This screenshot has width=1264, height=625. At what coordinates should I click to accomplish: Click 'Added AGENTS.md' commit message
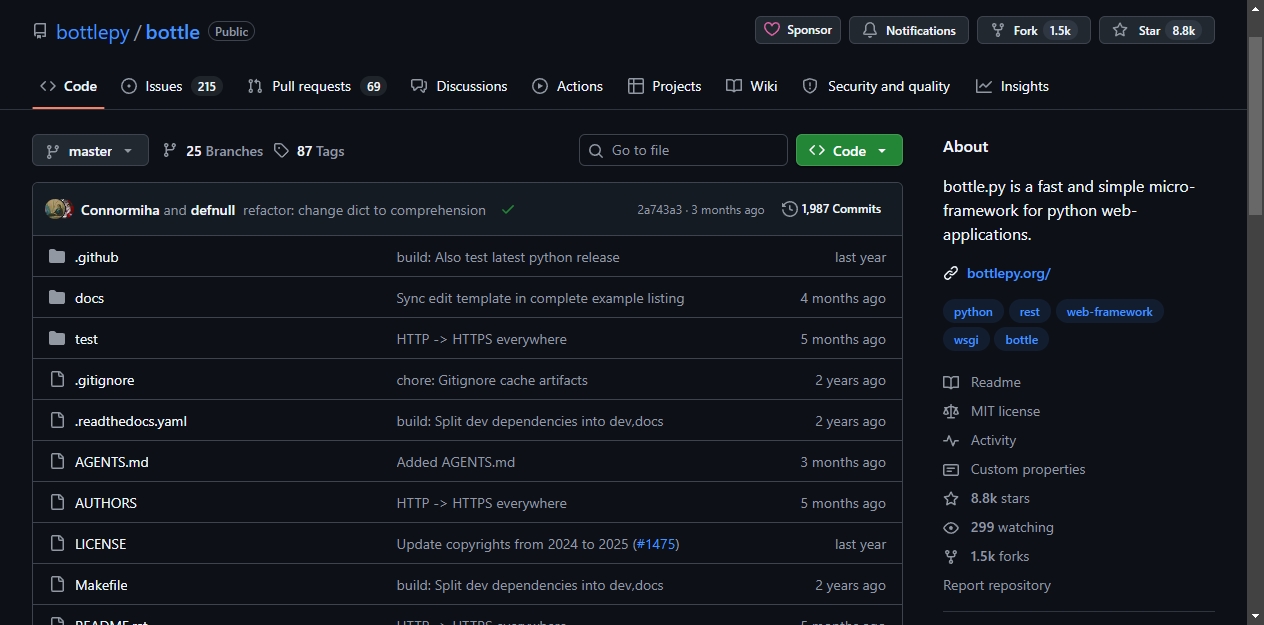coord(456,462)
